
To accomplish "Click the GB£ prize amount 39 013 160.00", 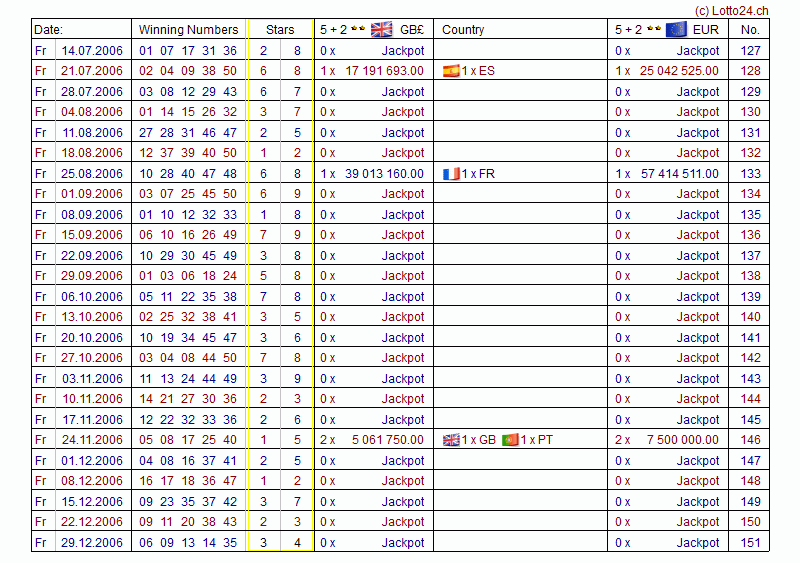I will click(384, 174).
